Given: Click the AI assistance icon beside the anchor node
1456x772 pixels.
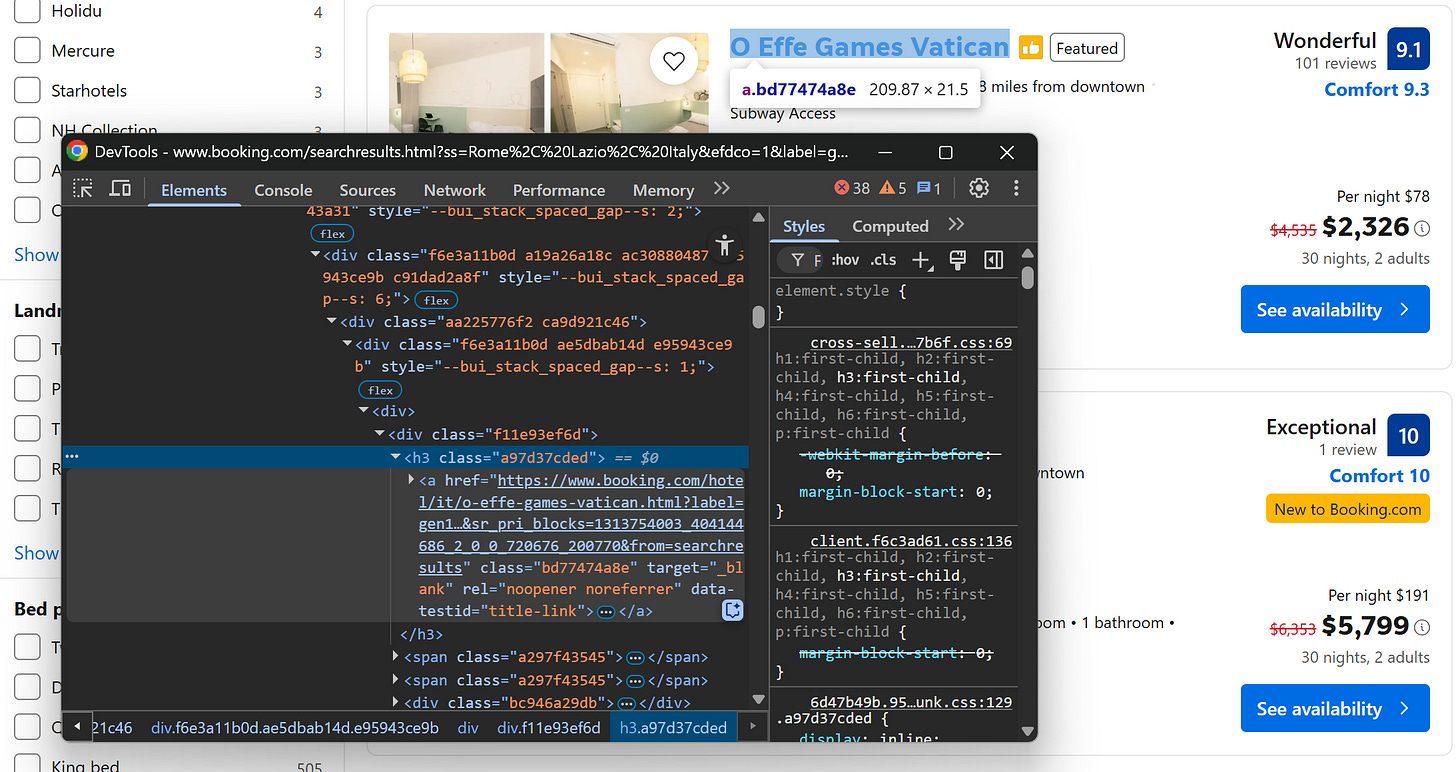Looking at the screenshot, I should pos(733,610).
